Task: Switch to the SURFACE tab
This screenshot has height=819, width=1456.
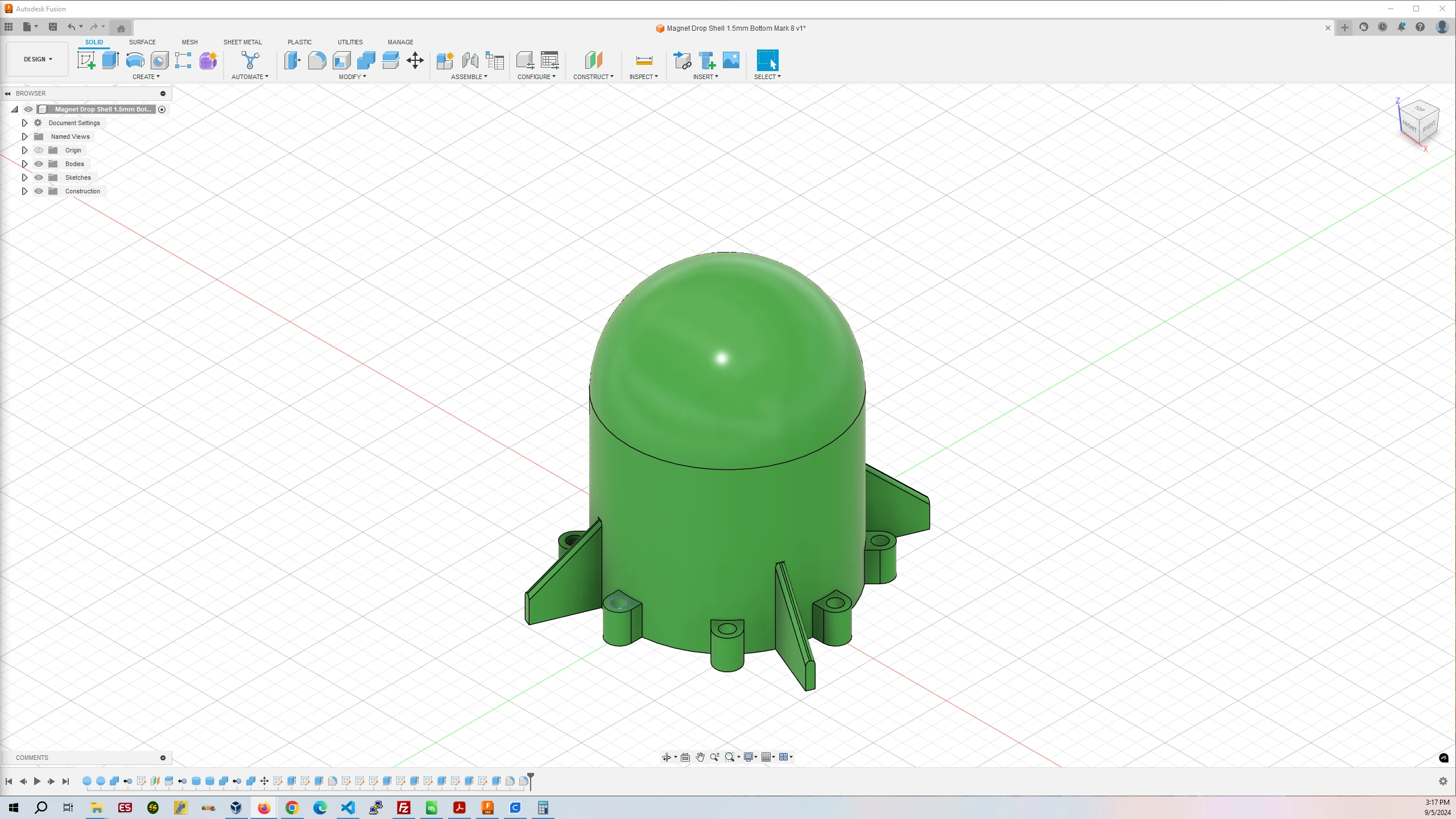Action: [x=142, y=42]
